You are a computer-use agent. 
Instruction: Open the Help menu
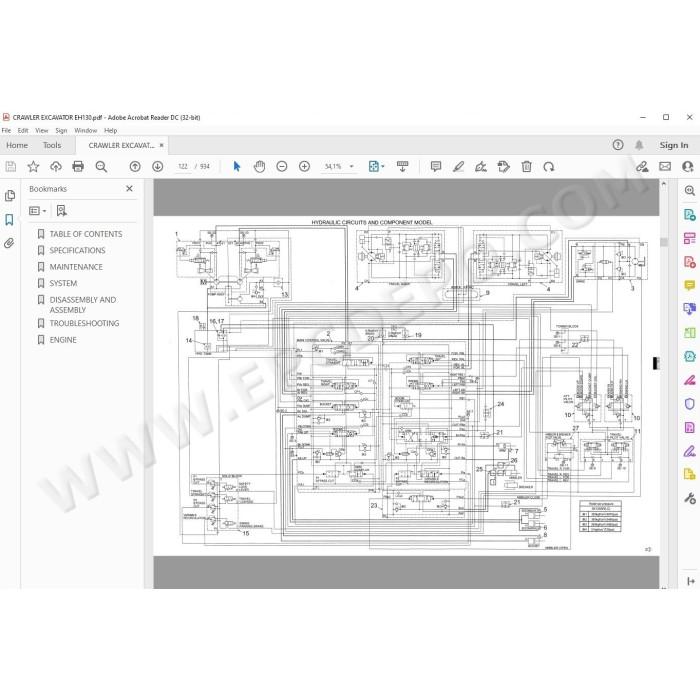coord(110,130)
